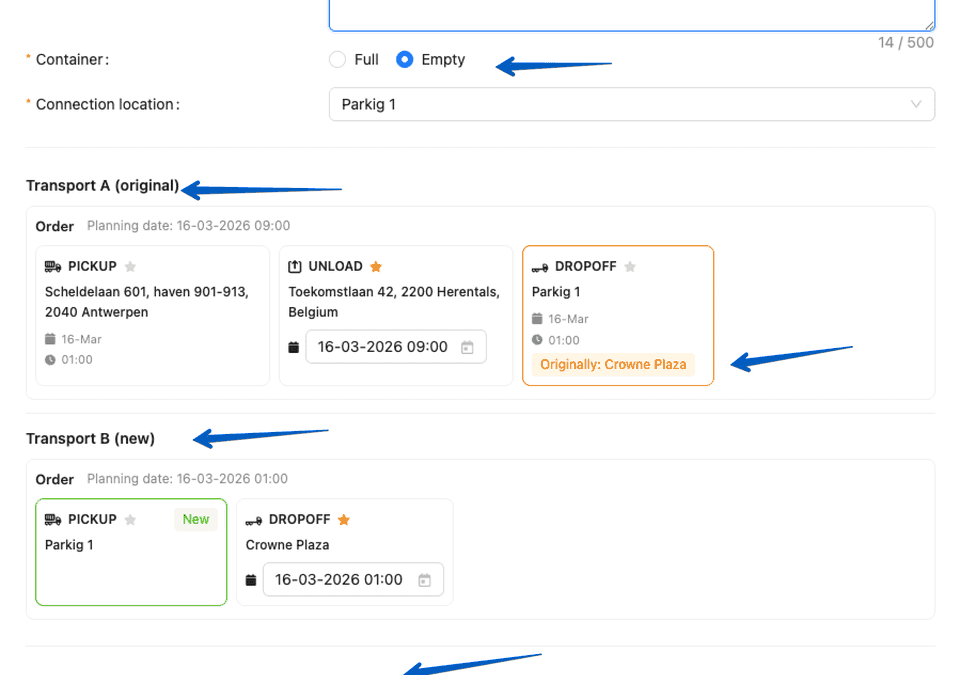Click the Crowne Plaza dropoff location text
Screen dimensions: 960x675
pyautogui.click(x=287, y=545)
